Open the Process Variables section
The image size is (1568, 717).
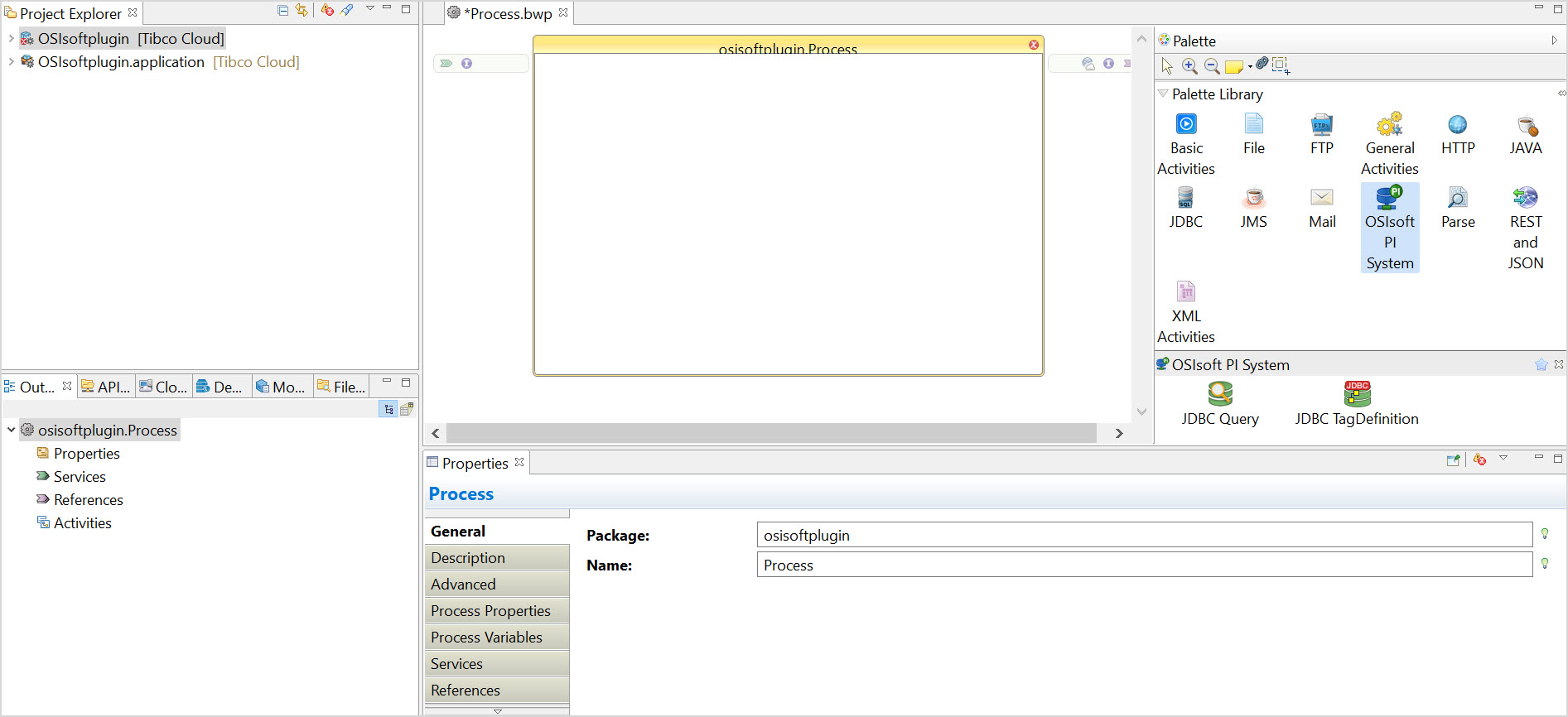coord(497,637)
